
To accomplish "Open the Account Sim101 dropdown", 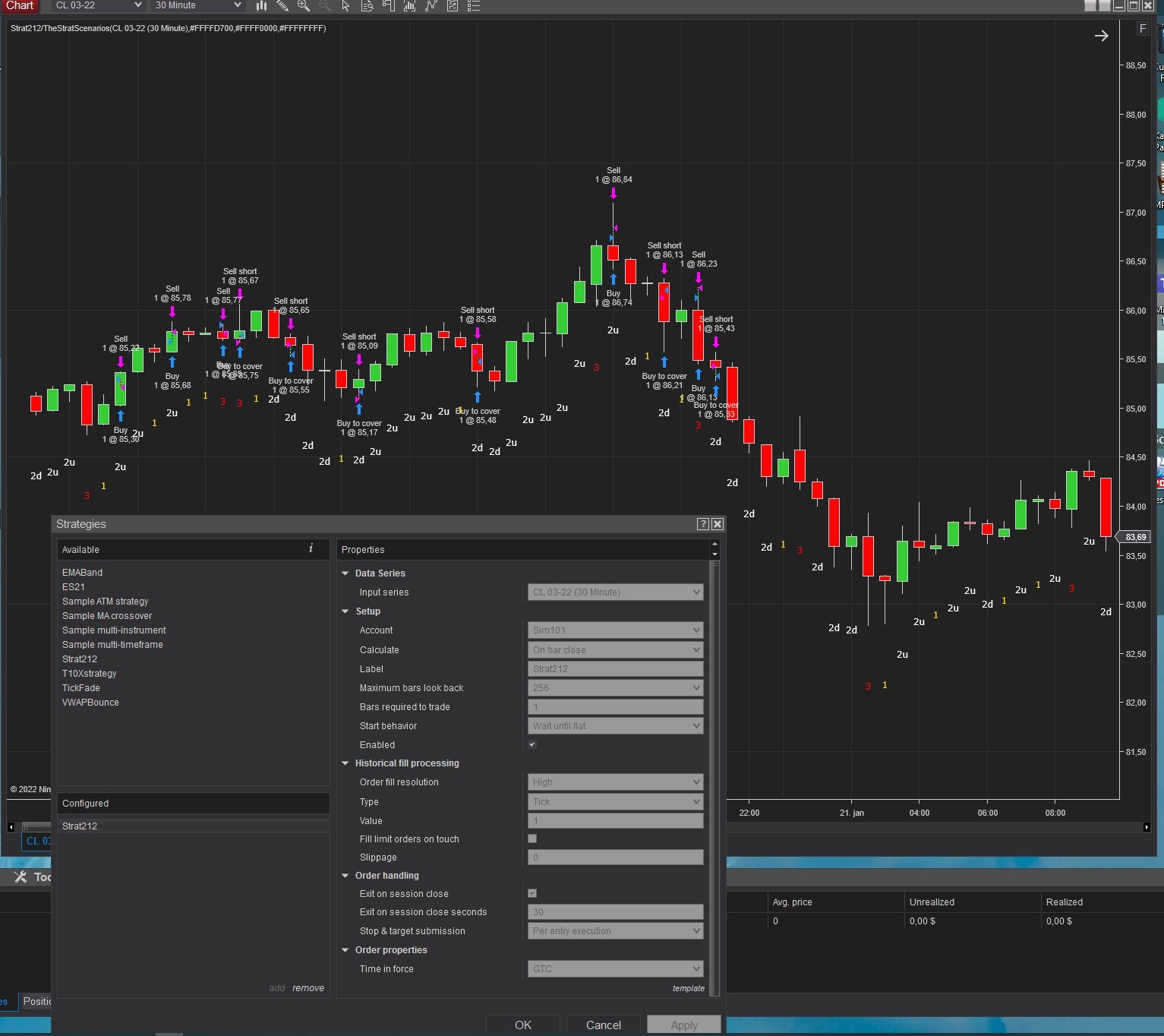I will [x=615, y=630].
